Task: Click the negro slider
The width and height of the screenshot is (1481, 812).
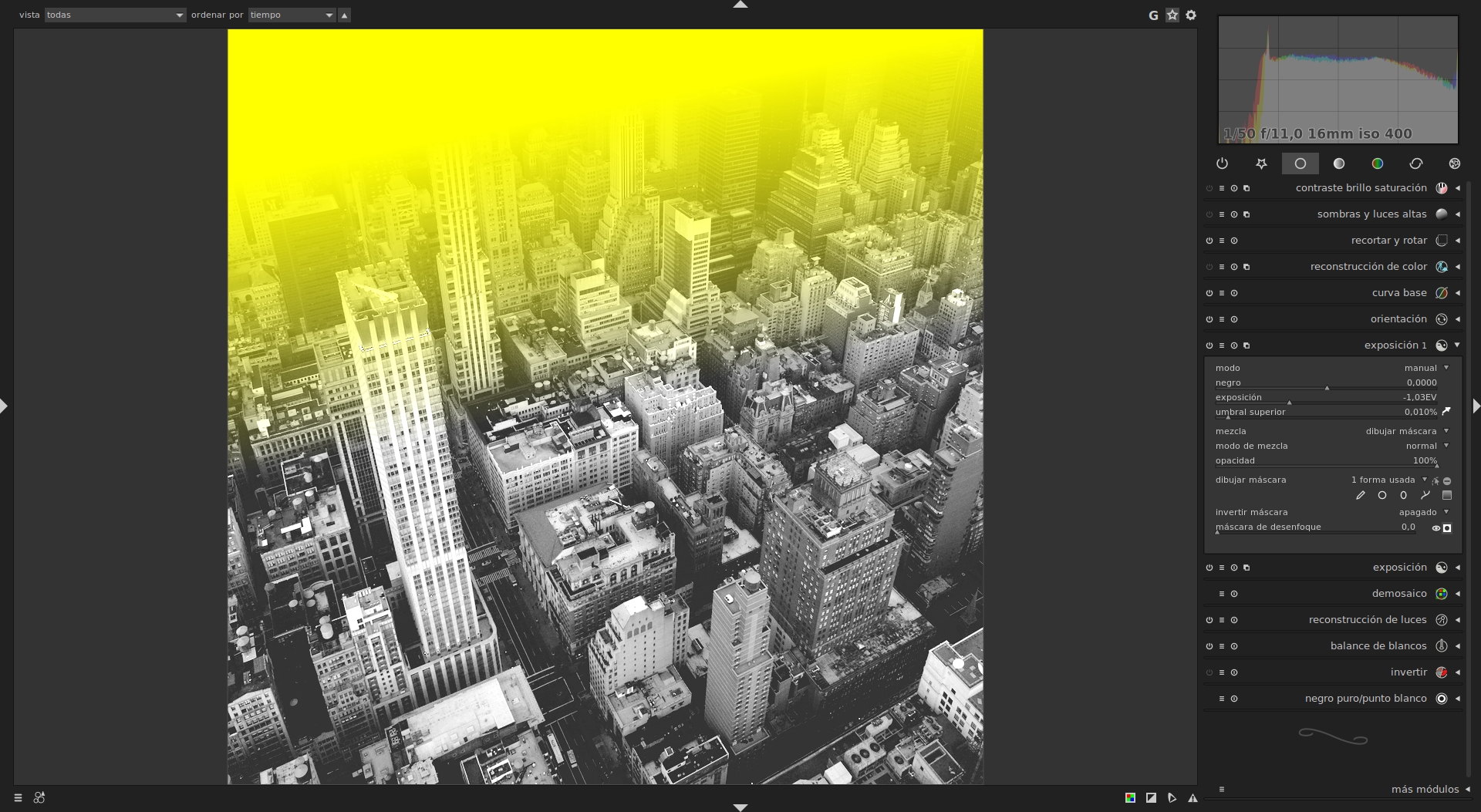Action: [x=1326, y=383]
